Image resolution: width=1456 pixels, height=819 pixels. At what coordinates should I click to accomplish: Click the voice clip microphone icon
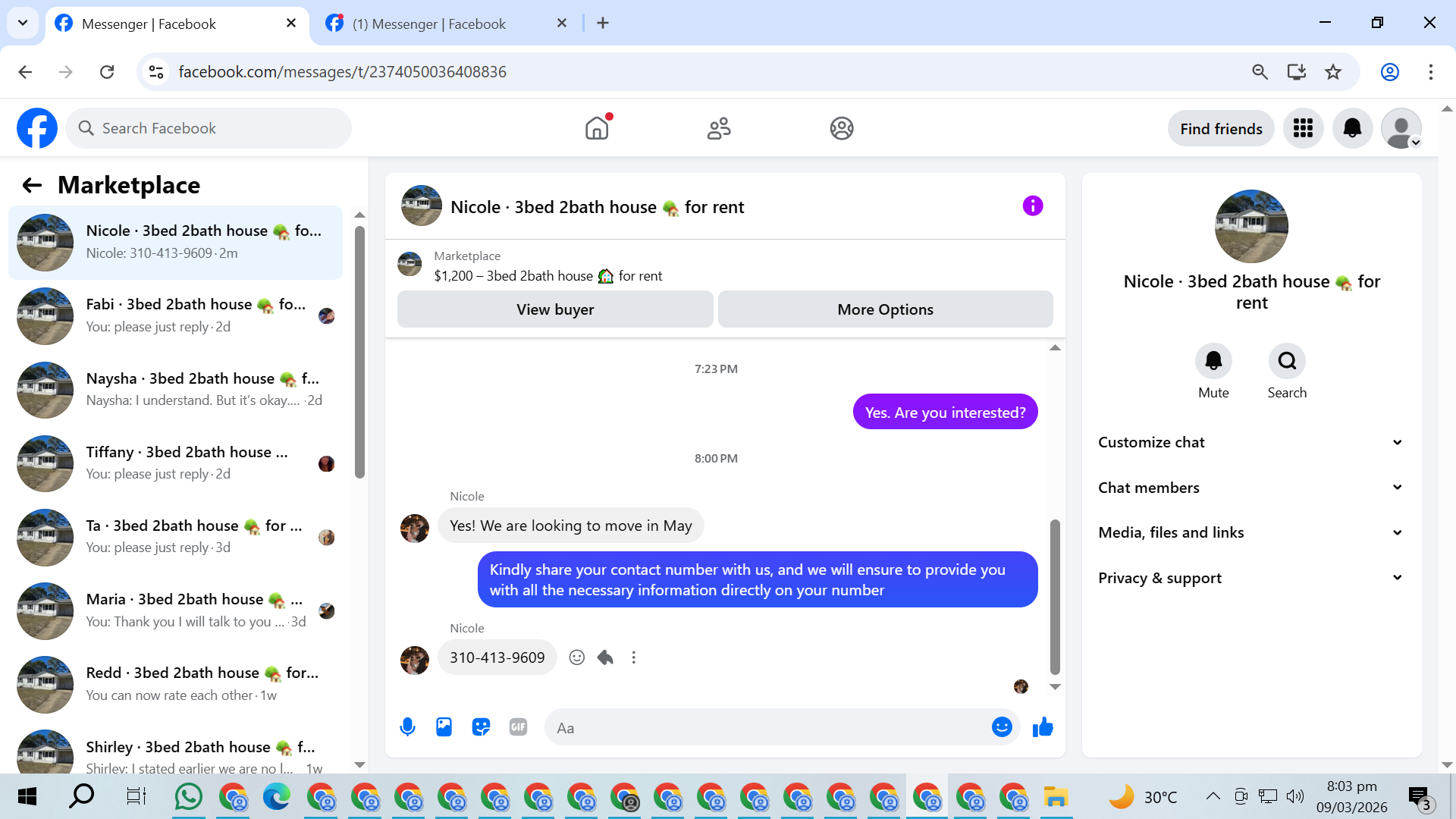[407, 727]
